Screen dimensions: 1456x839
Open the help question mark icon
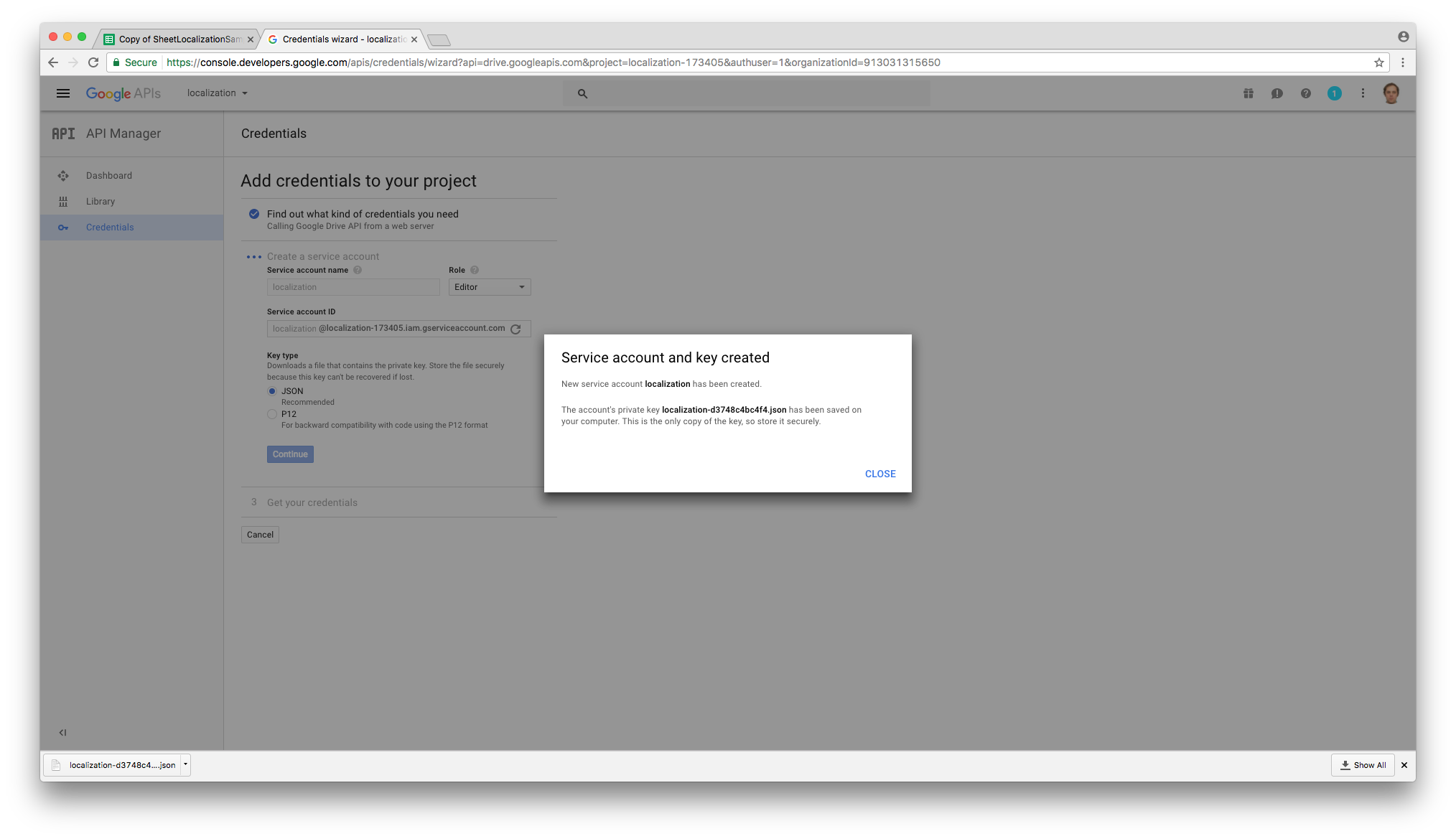pyautogui.click(x=1305, y=93)
